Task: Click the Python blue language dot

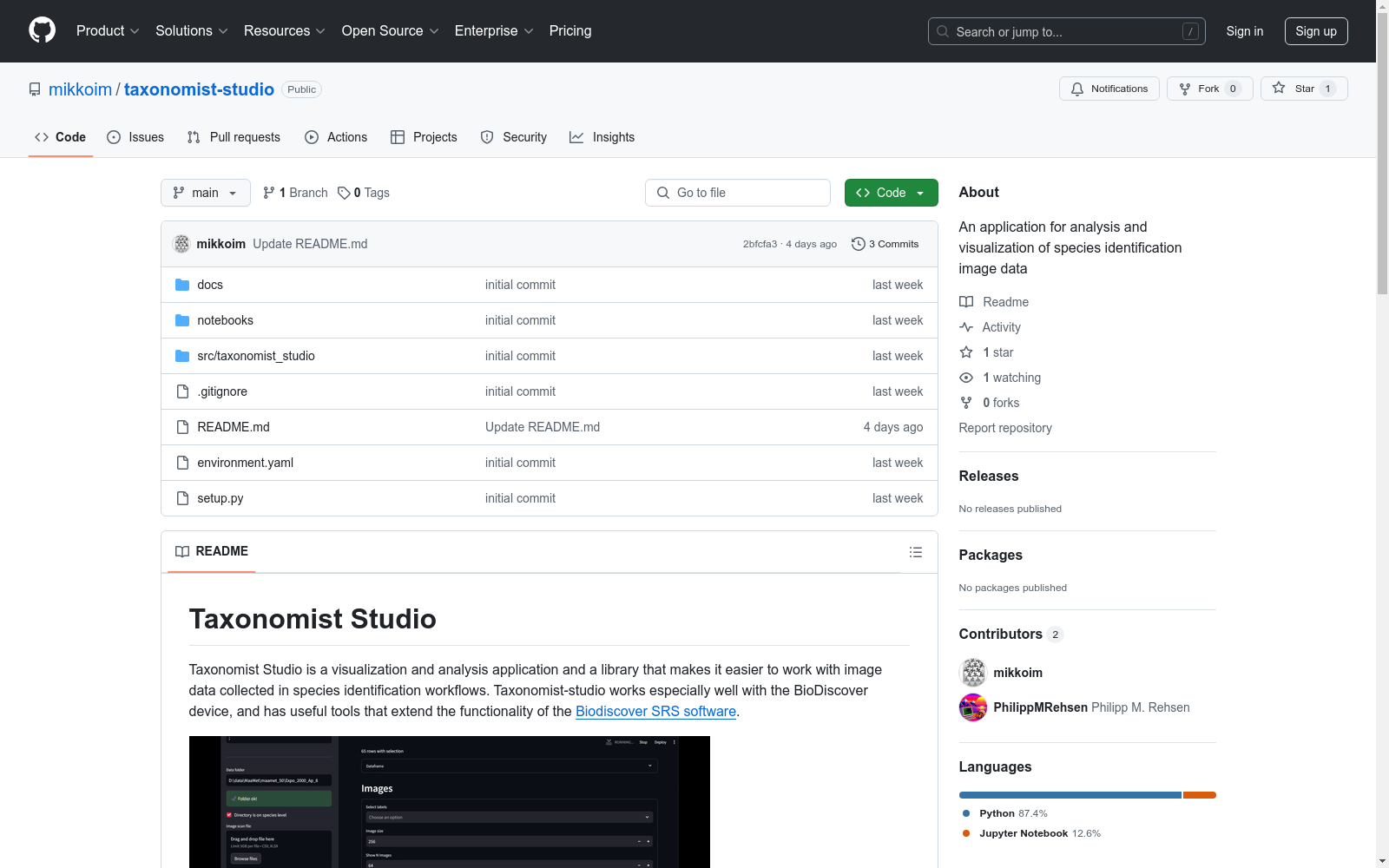Action: (x=966, y=813)
